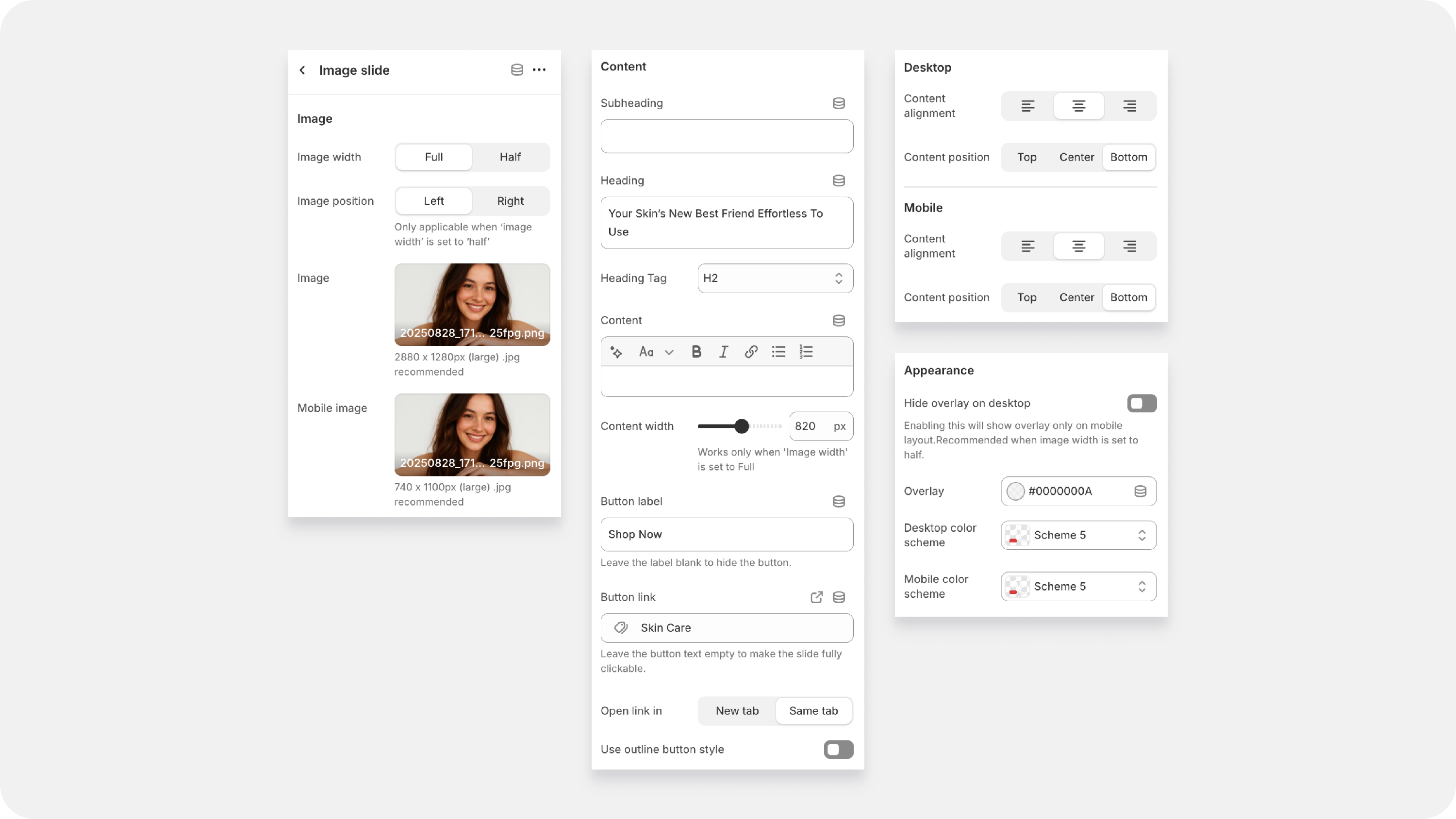
Task: Generate text with AI sparkle icon
Action: [616, 352]
